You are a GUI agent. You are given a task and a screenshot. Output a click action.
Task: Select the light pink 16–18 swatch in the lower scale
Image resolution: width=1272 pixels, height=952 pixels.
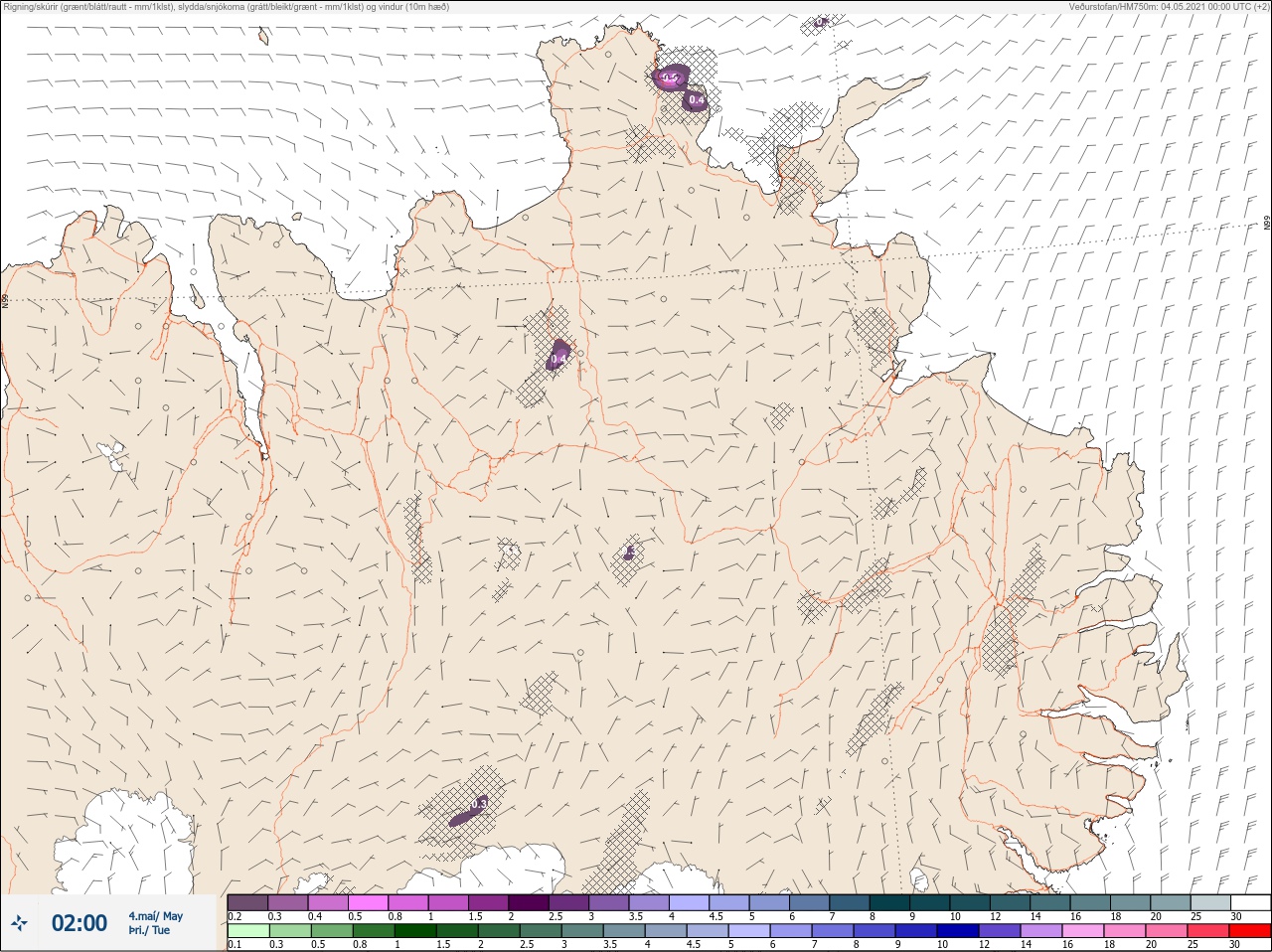1082,931
